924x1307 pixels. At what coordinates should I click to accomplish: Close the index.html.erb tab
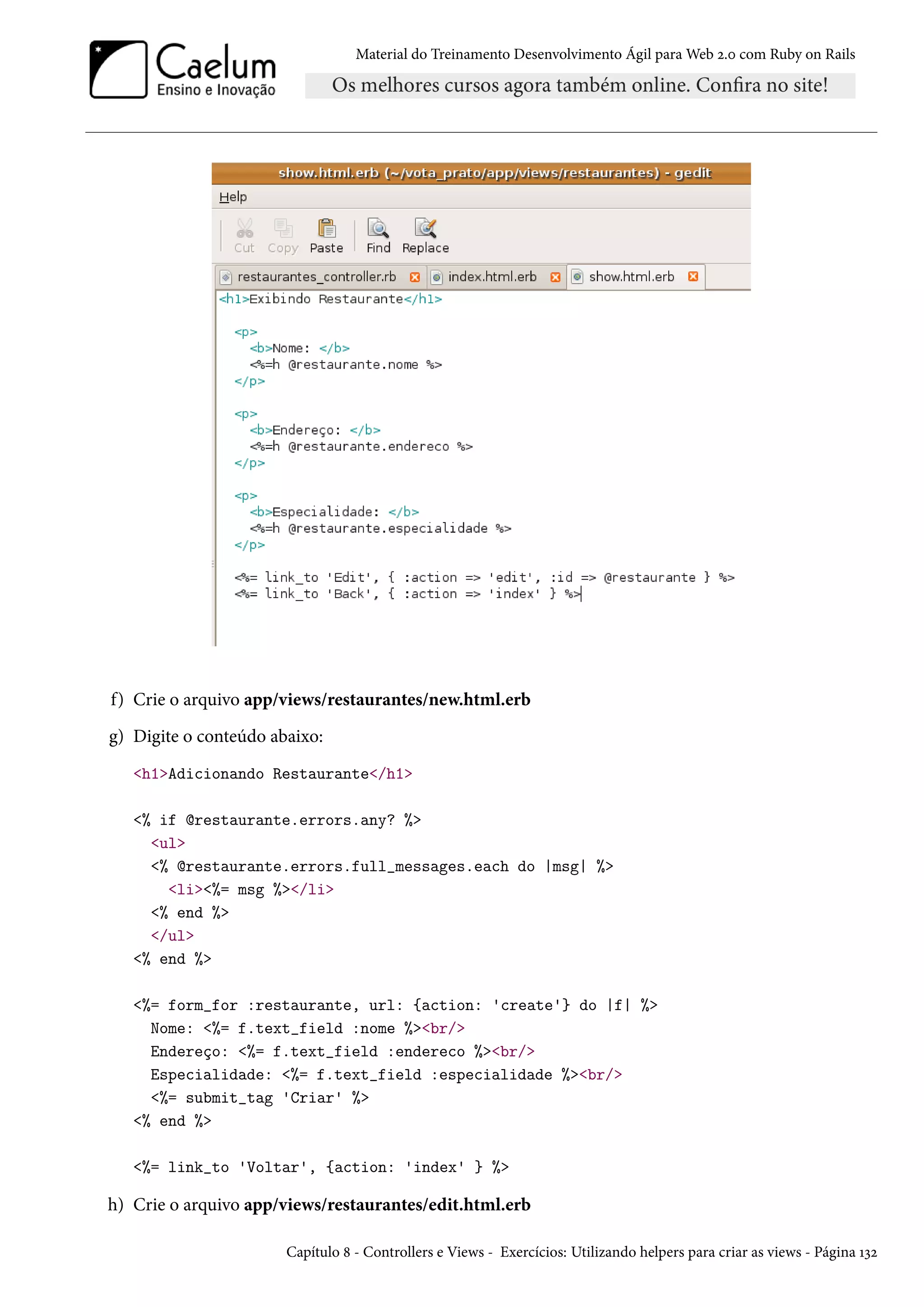(555, 277)
